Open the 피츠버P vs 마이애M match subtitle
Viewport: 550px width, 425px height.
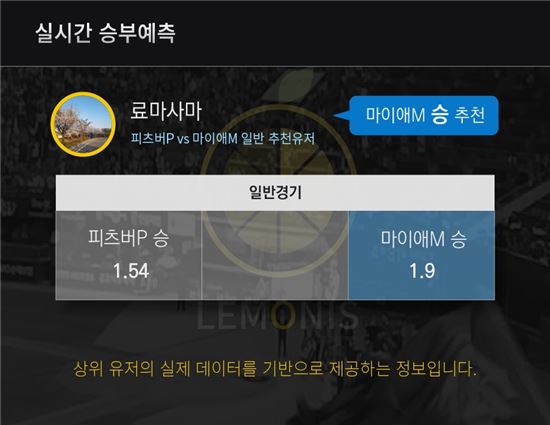coord(223,139)
